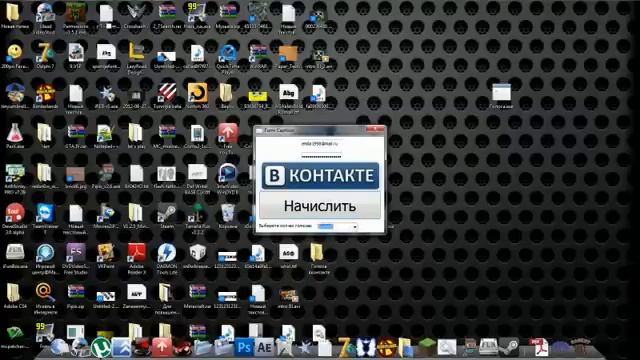The width and height of the screenshot is (640, 360).
Task: Select the Adobe Reader X desktop icon
Action: point(136,260)
